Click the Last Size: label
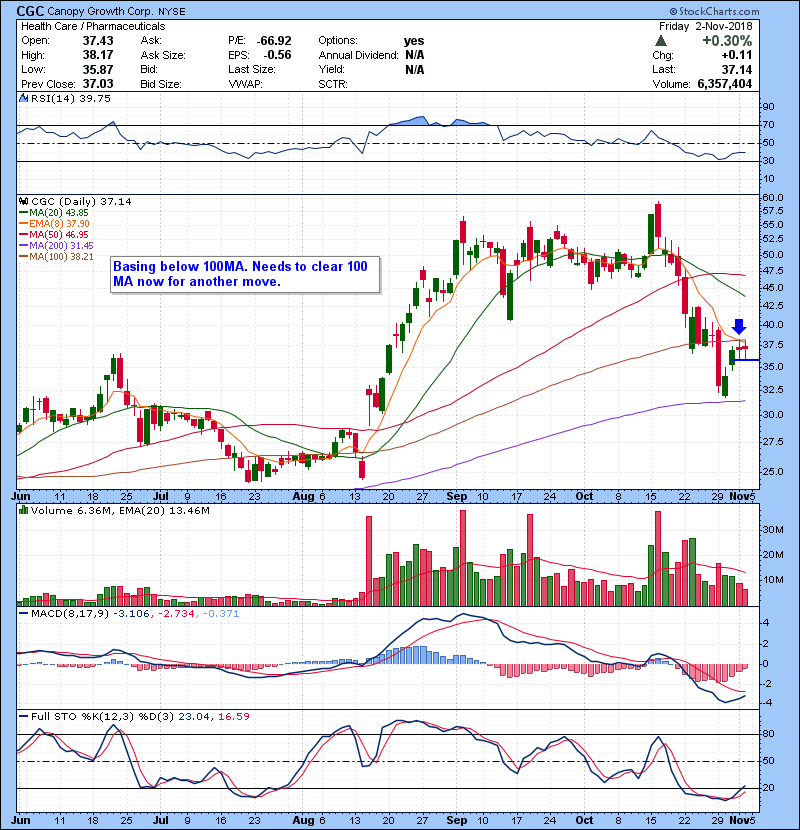The height and width of the screenshot is (830, 800). click(x=252, y=69)
